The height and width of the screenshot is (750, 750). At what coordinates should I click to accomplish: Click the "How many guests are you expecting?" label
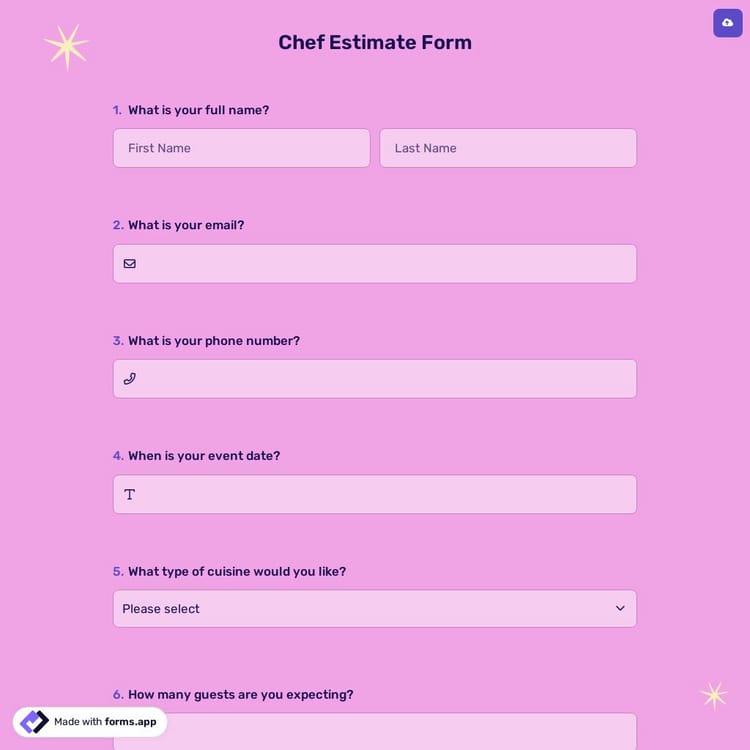(240, 695)
